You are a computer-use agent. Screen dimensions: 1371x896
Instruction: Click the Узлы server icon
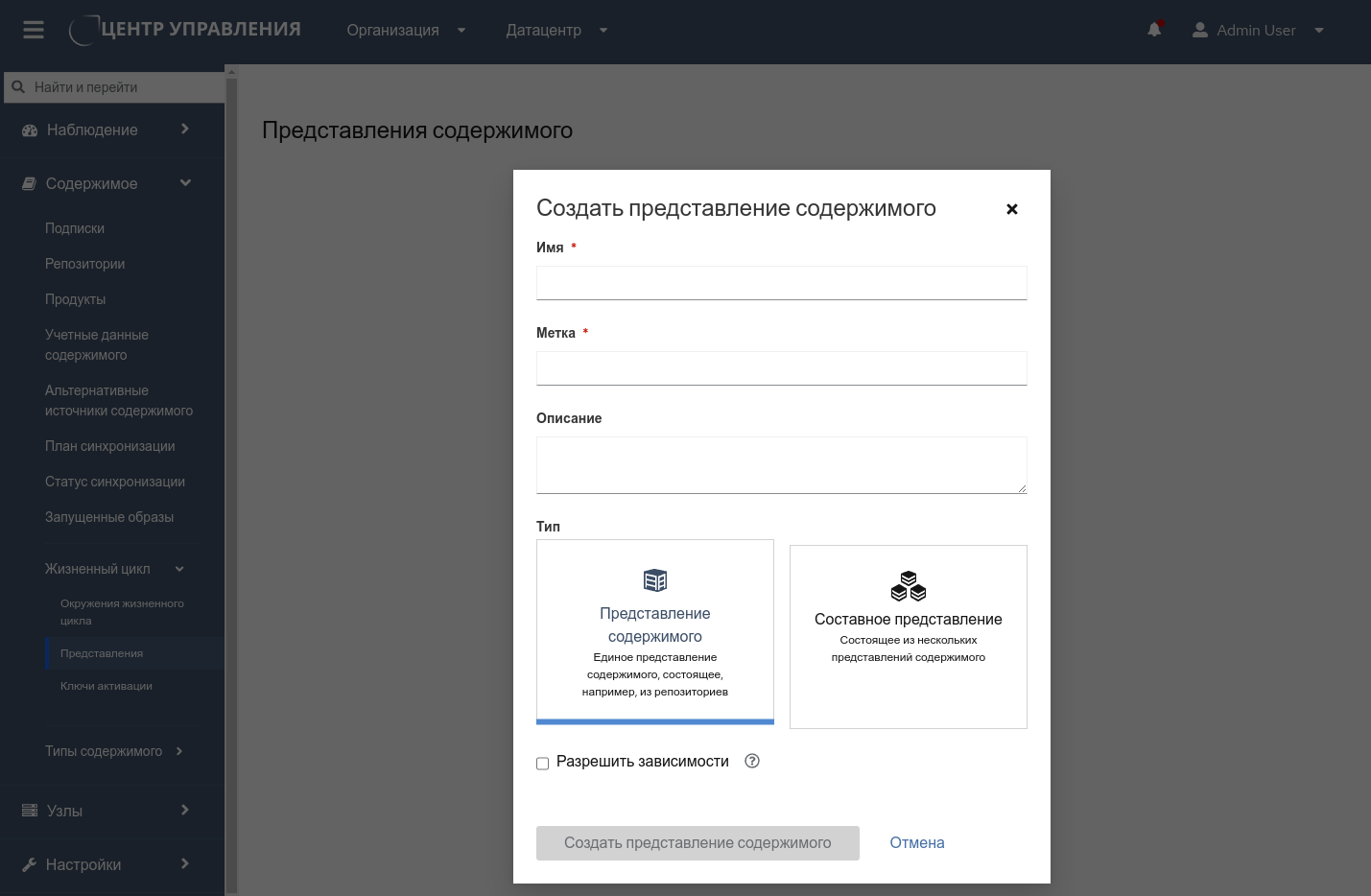(30, 811)
